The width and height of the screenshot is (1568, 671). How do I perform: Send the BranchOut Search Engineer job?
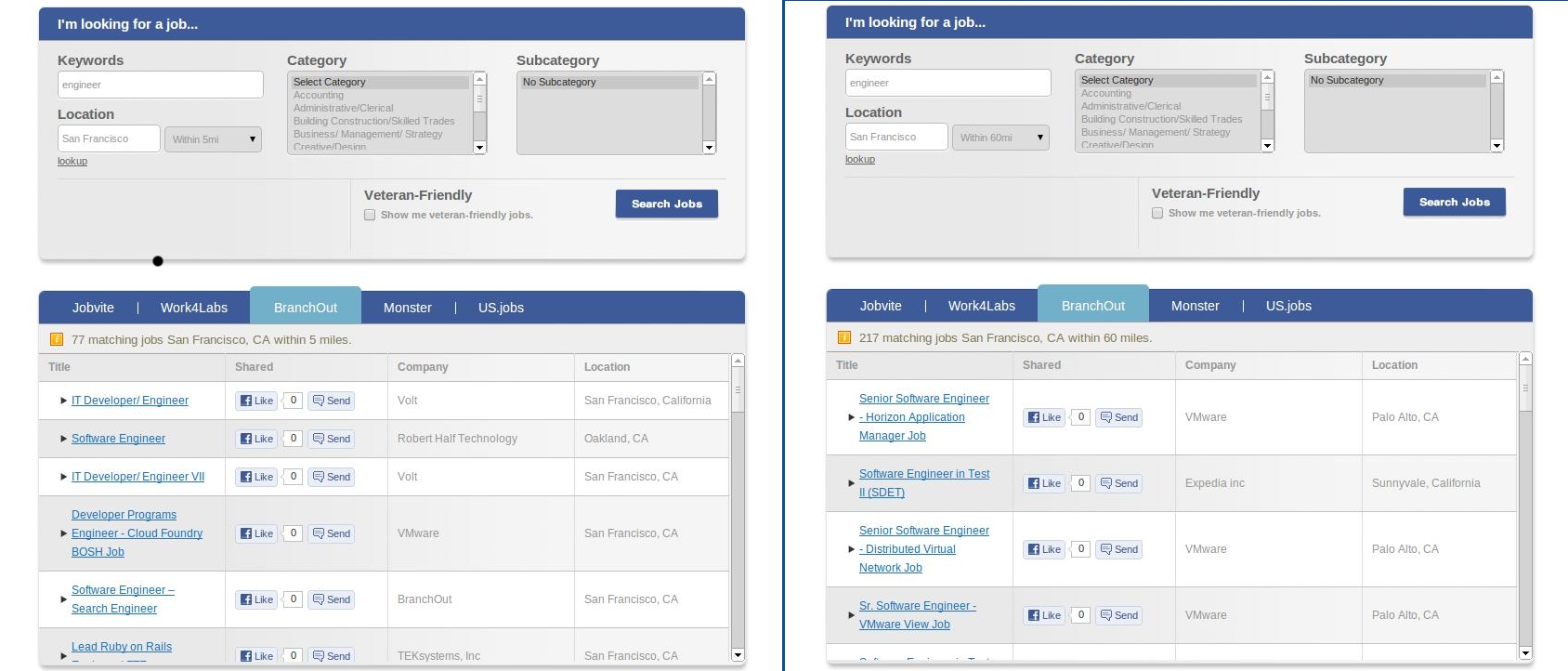(332, 599)
